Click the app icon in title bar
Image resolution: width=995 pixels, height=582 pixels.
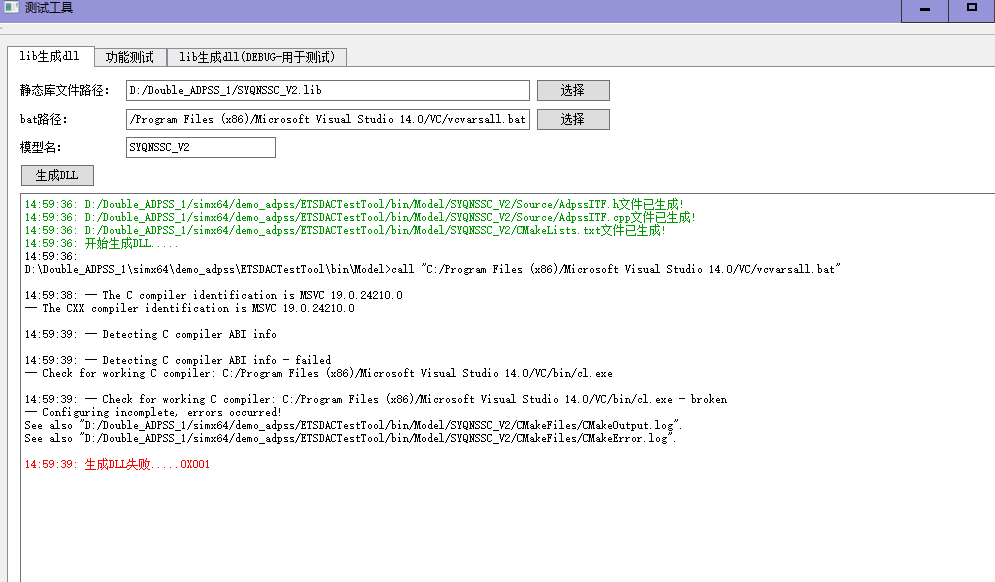(x=11, y=8)
